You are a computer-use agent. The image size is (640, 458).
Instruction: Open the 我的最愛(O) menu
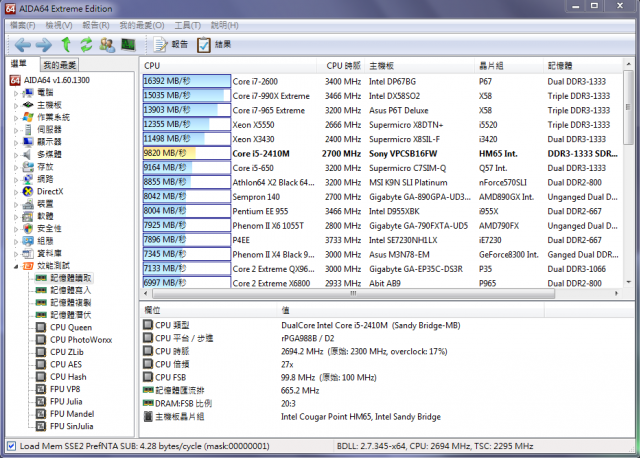coord(142,25)
